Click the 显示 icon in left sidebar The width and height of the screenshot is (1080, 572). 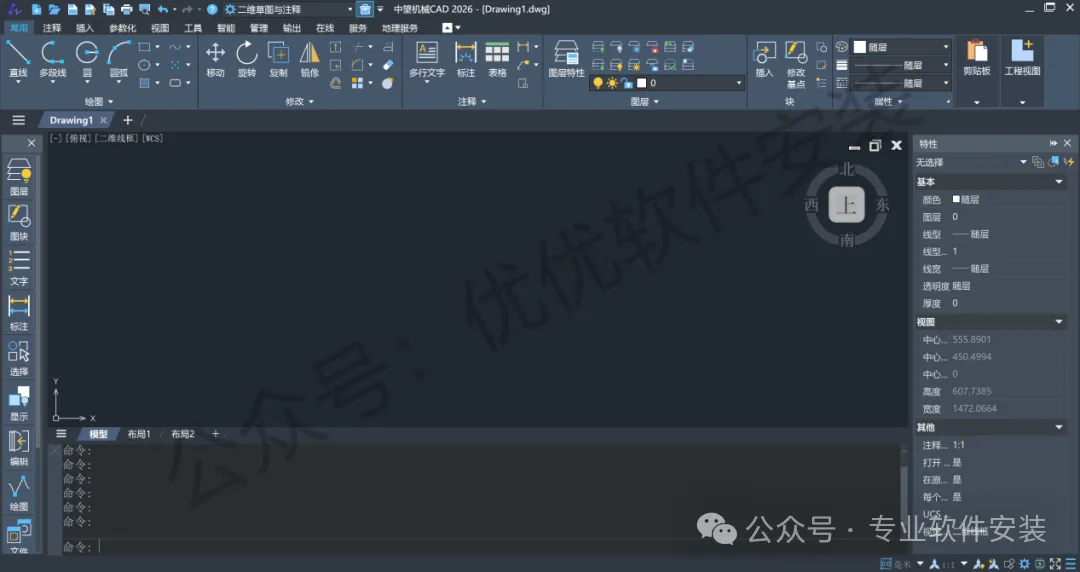click(19, 402)
